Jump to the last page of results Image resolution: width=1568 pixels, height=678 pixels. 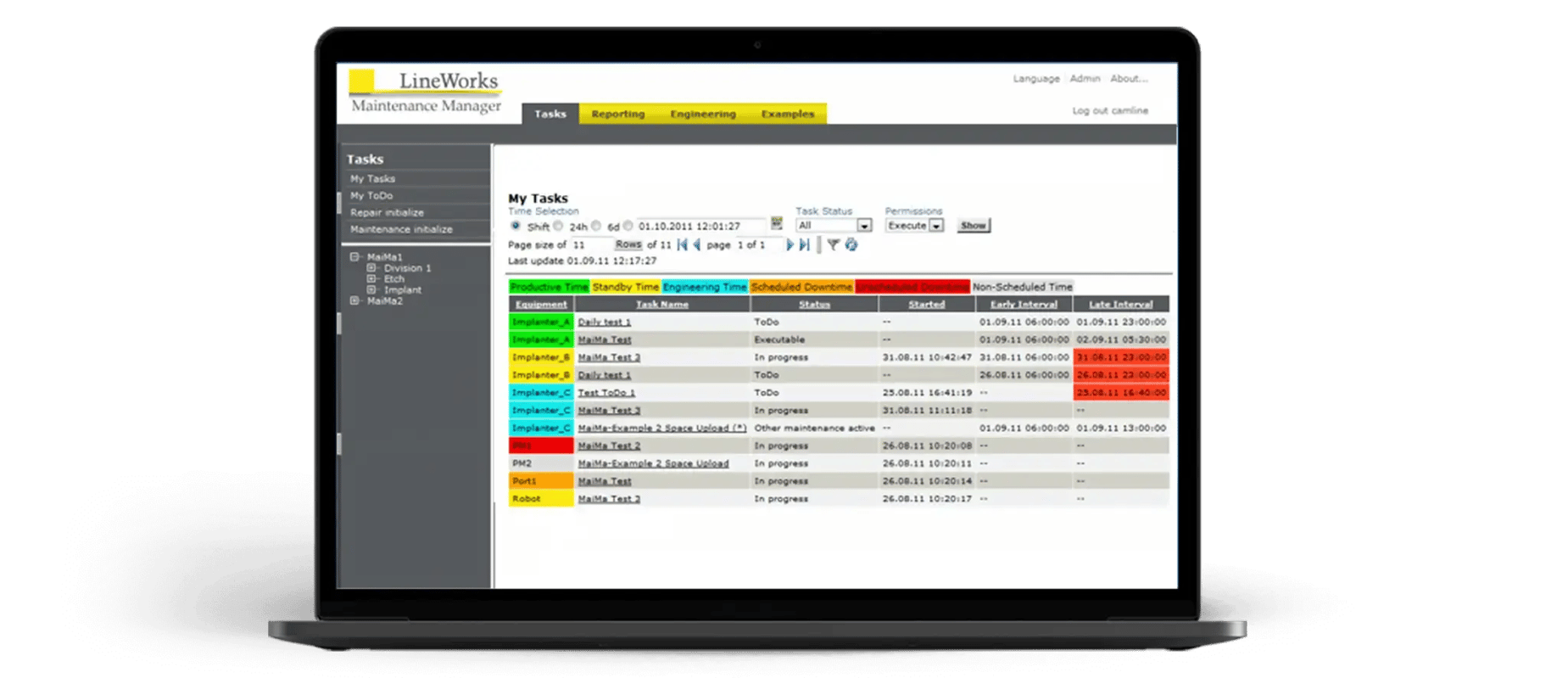[804, 244]
